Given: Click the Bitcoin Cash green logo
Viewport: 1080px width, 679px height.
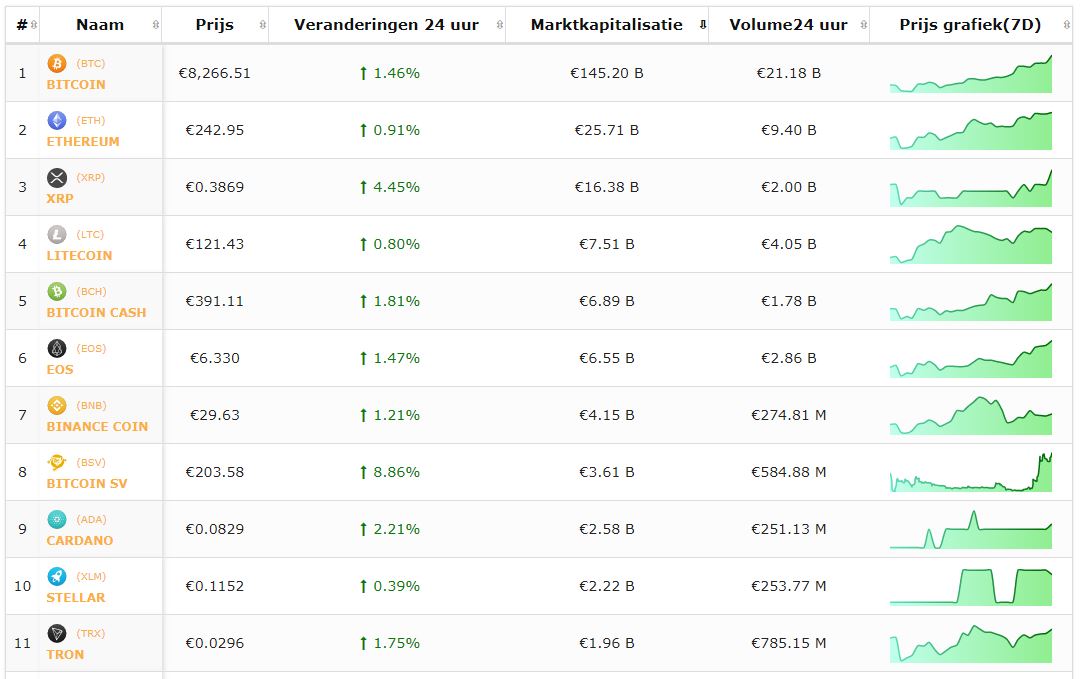Looking at the screenshot, I should tap(57, 292).
